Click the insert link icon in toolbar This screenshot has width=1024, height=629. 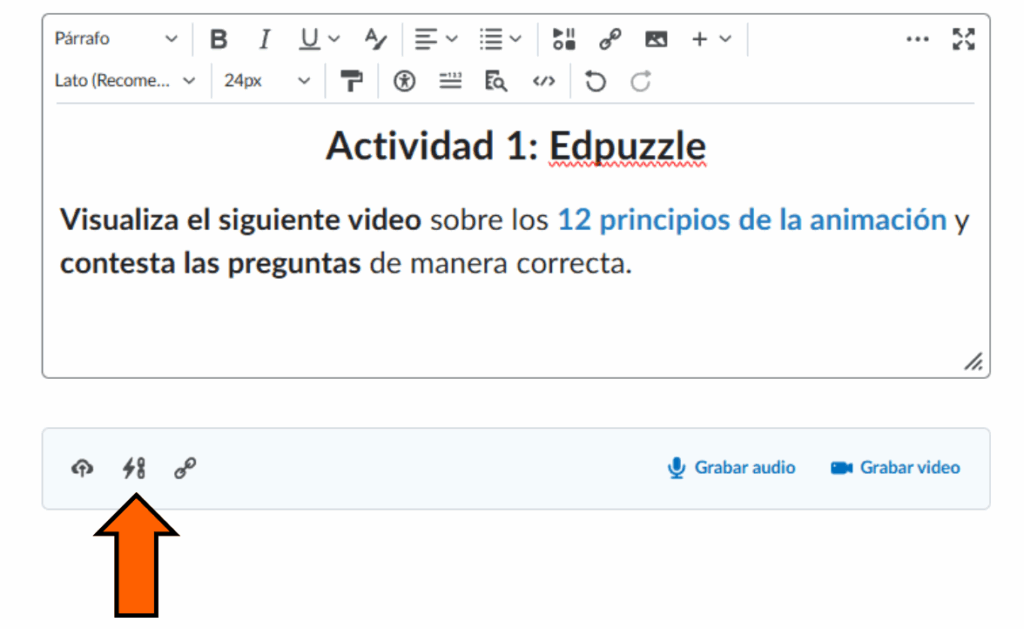click(x=610, y=39)
